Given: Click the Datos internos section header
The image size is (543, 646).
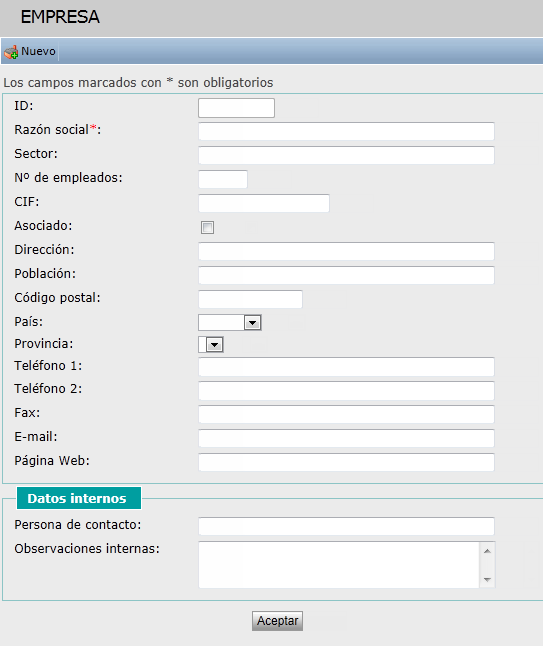Looking at the screenshot, I should point(79,499).
